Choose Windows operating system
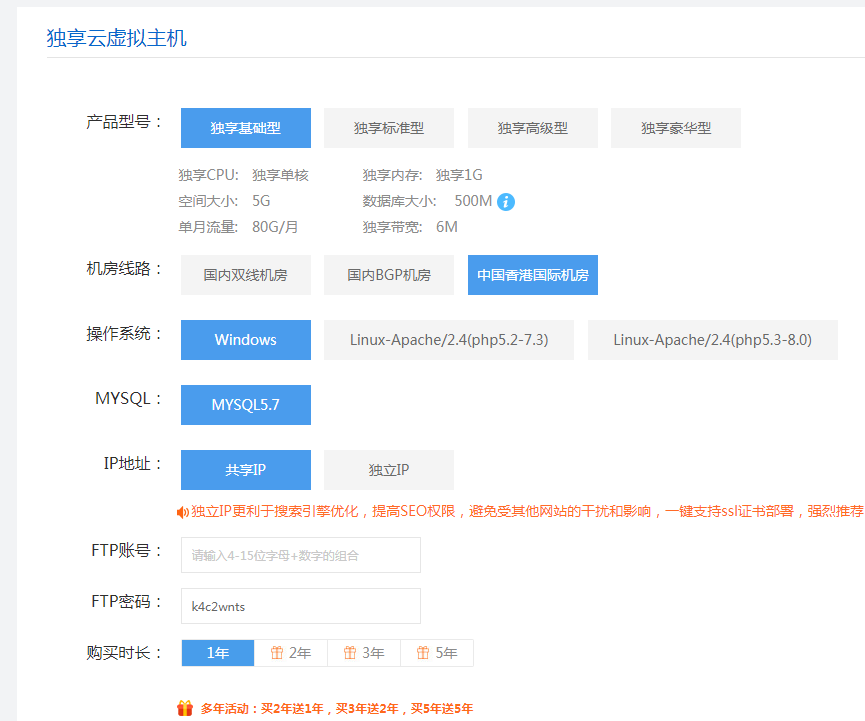Screen dimensions: 865x721 pyautogui.click(x=245, y=340)
